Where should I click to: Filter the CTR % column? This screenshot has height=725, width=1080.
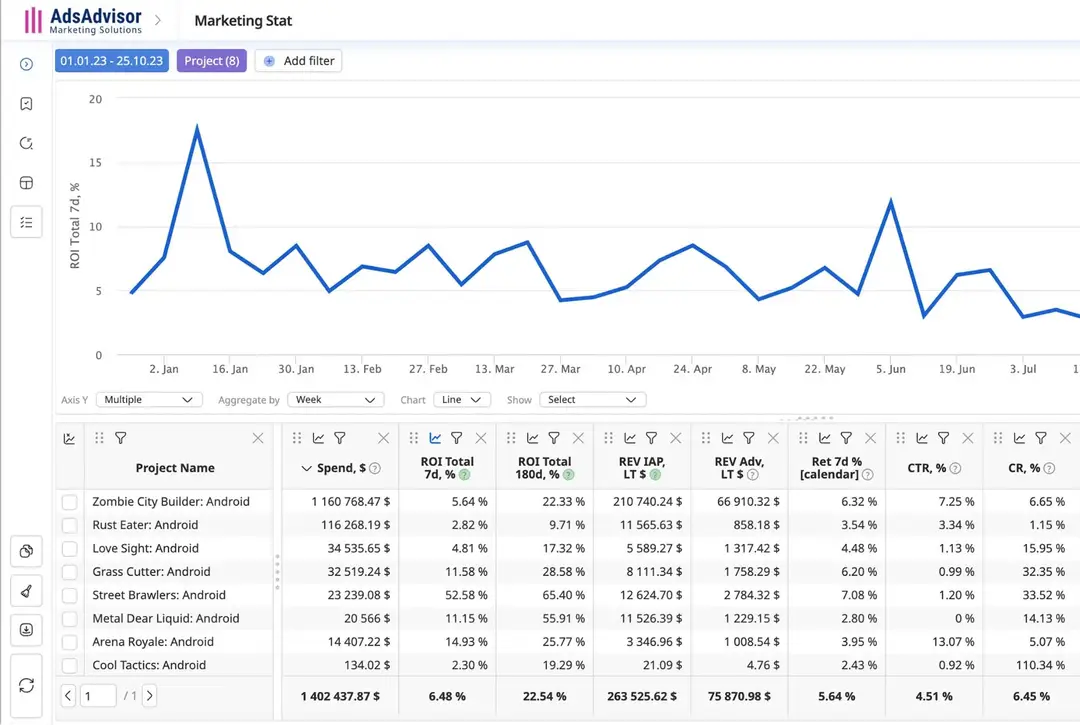(944, 438)
